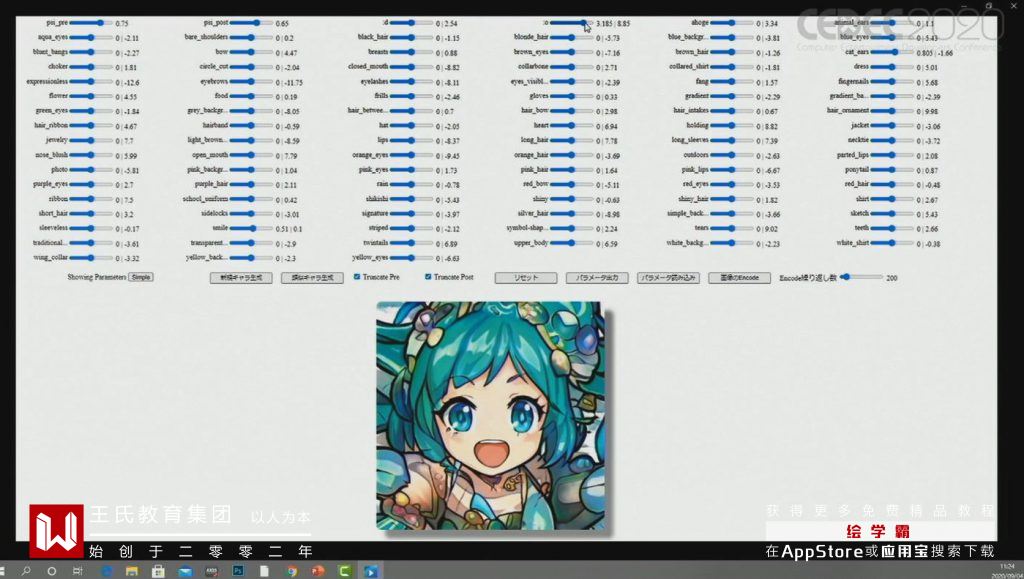Click the generated anime character image
Screen dimensions: 1024x579
490,415
